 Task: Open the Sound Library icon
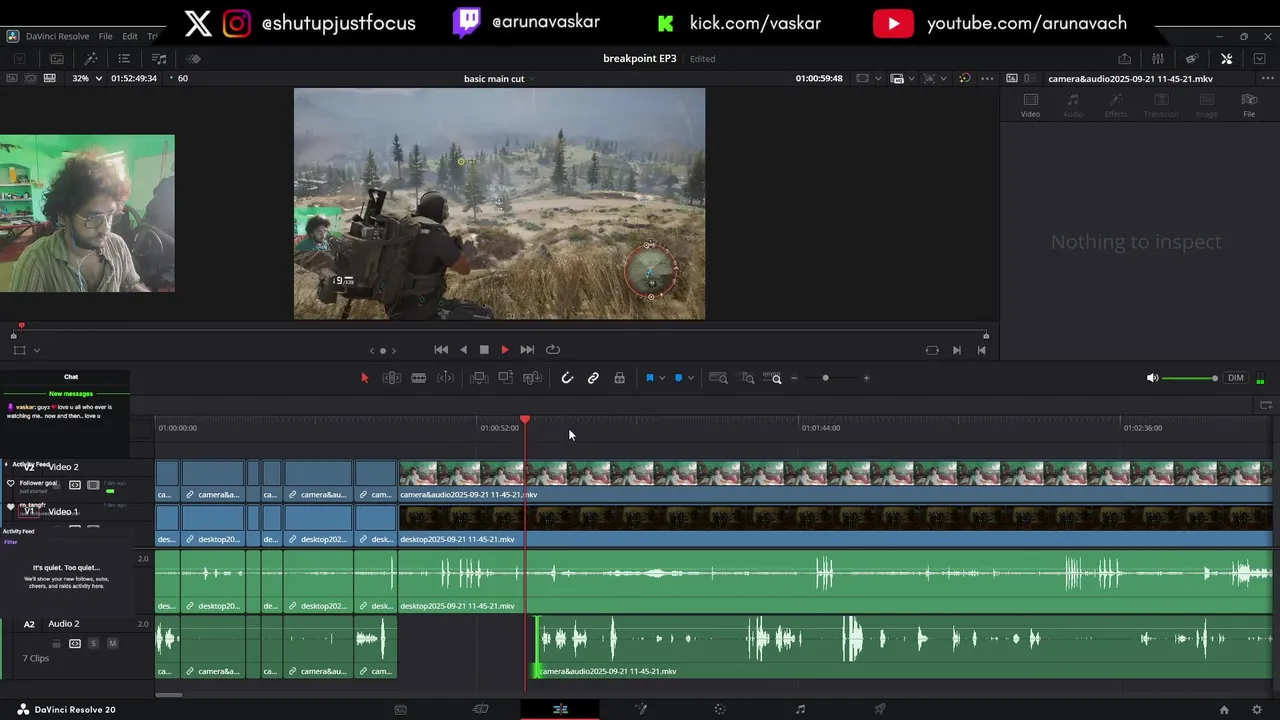[159, 59]
